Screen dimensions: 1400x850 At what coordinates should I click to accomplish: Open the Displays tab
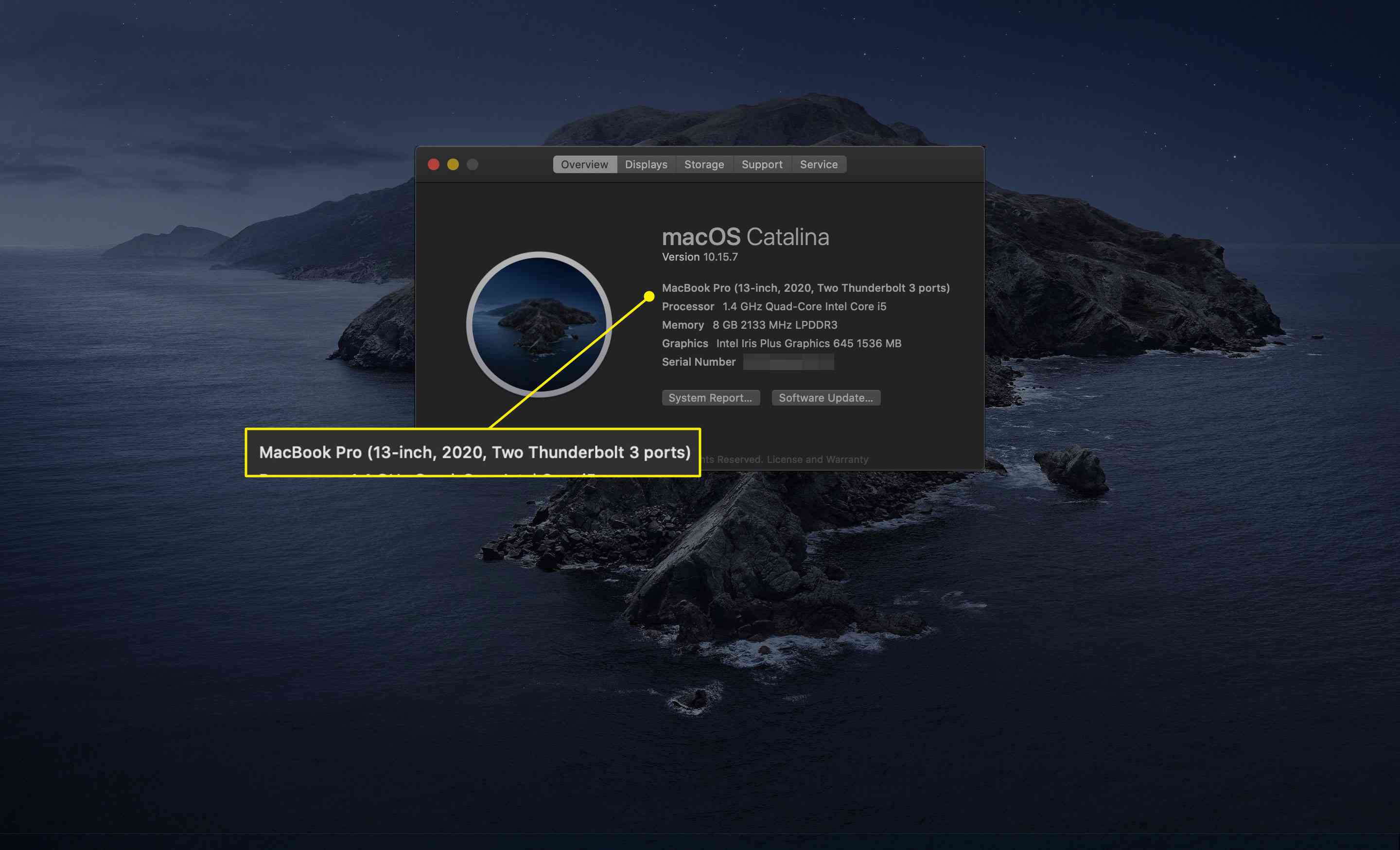pos(646,164)
